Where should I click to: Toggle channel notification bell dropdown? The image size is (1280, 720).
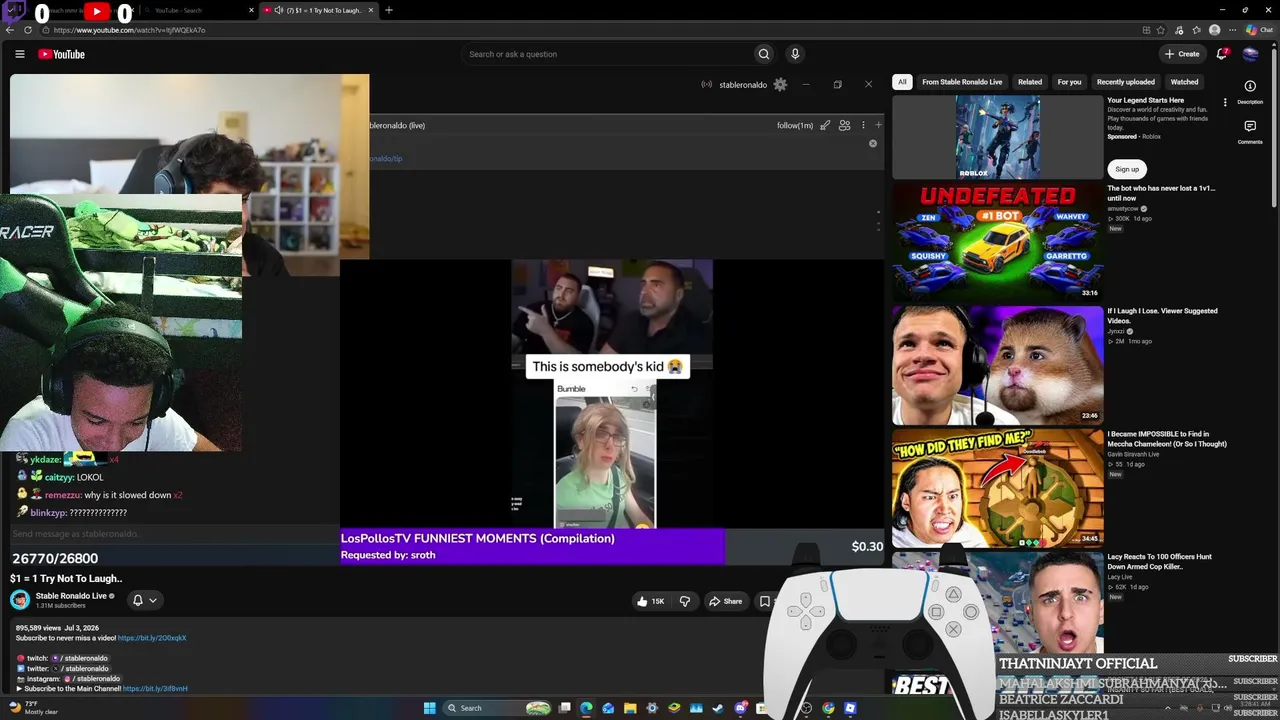(145, 600)
